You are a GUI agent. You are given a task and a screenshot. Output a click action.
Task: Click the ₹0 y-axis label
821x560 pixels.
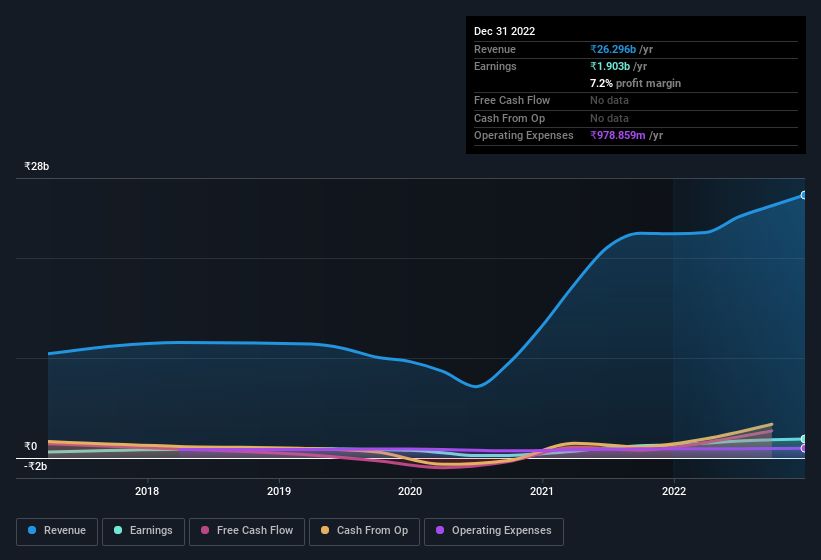[31, 446]
